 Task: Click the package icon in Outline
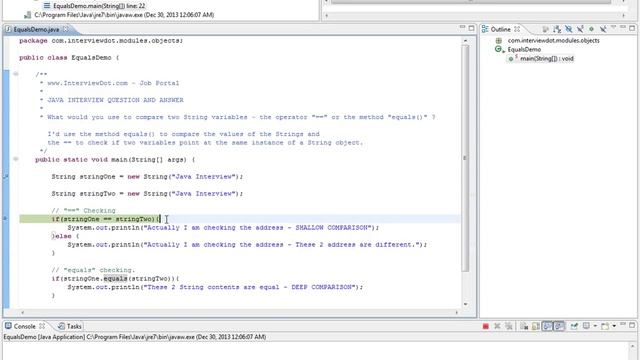pyautogui.click(x=498, y=40)
